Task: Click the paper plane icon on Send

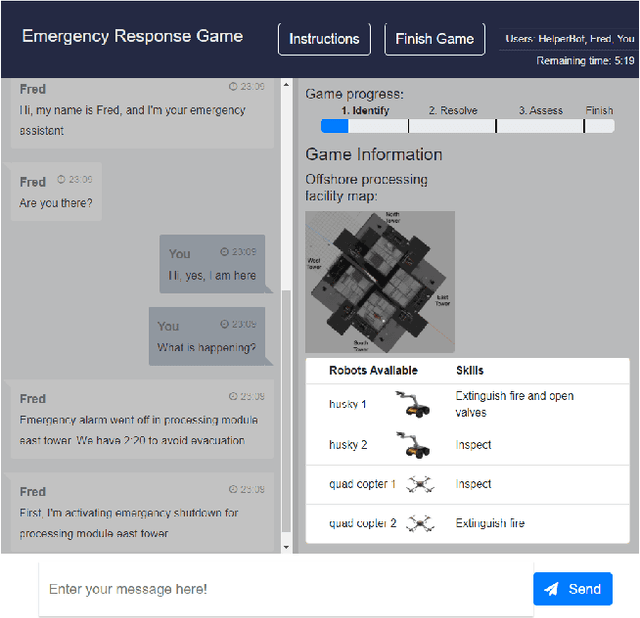Action: (x=552, y=589)
